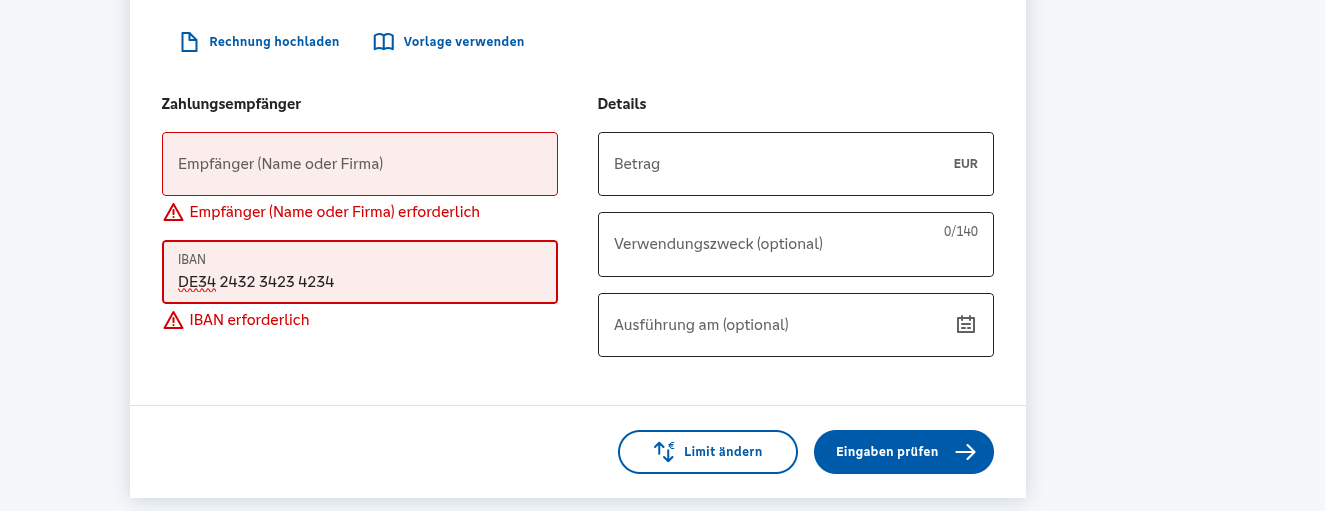Click the right arrow icon in Eingaben prüfen

tap(965, 452)
